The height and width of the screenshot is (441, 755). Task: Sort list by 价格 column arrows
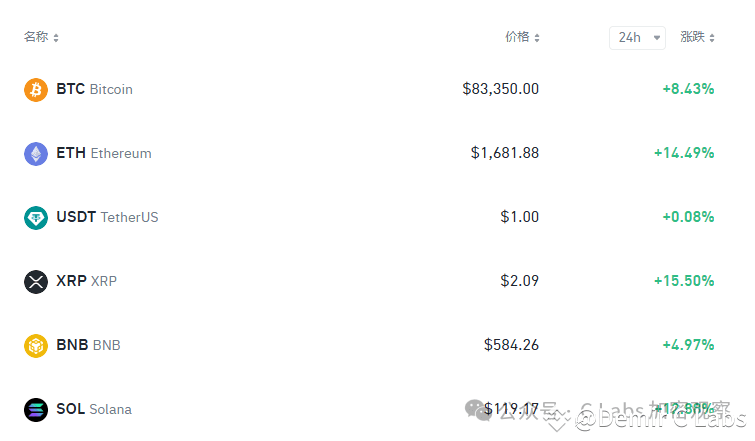coord(537,38)
